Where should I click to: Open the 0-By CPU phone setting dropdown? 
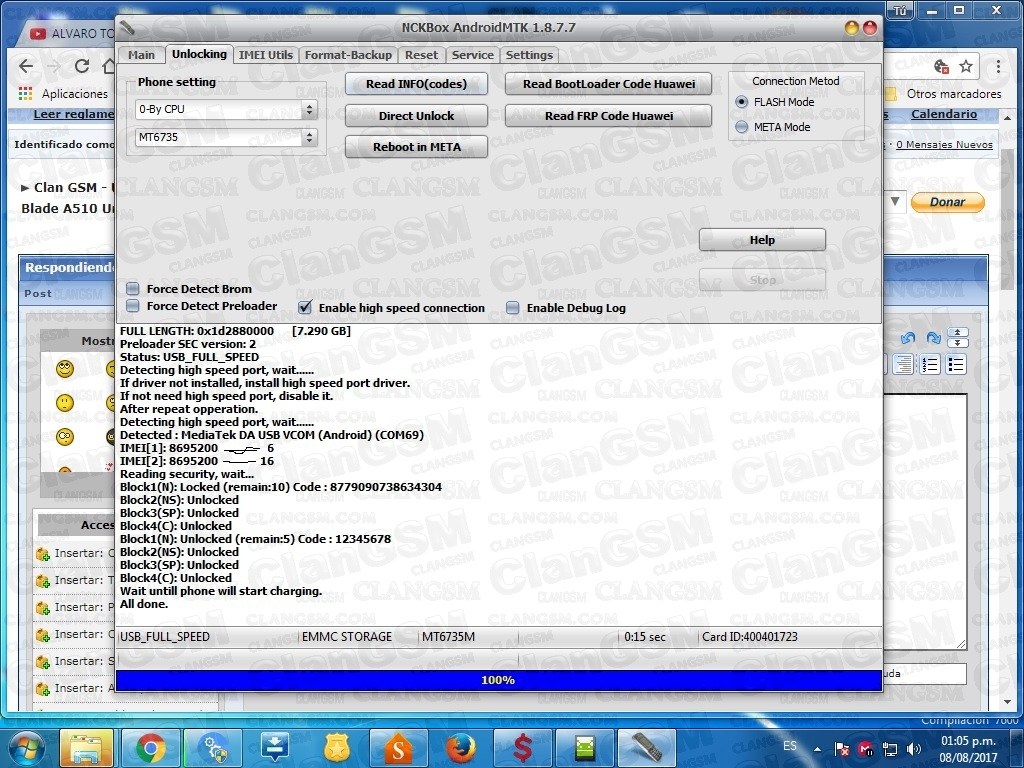(226, 109)
